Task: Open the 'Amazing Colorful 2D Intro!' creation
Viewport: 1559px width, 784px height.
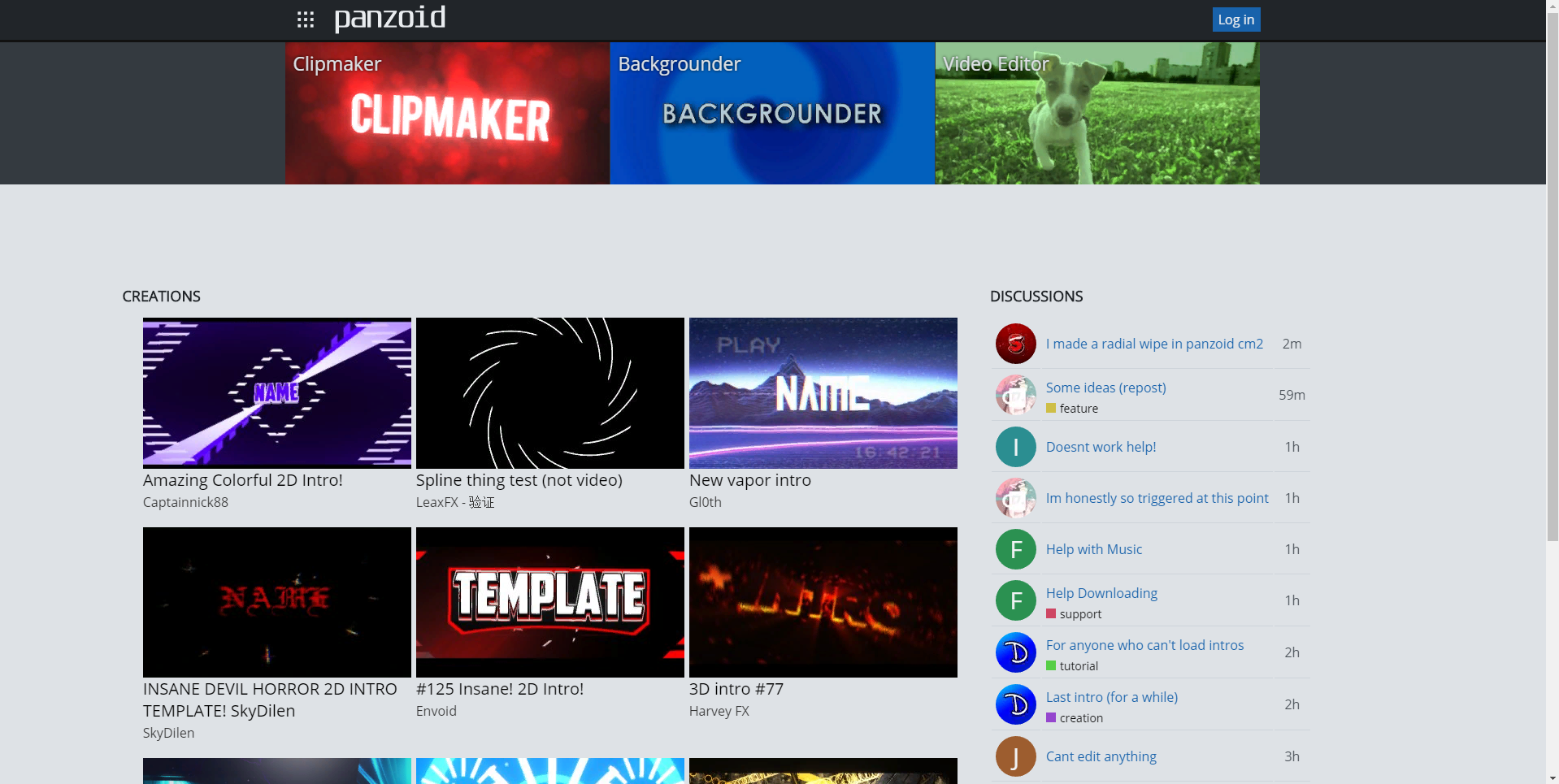Action: click(276, 392)
